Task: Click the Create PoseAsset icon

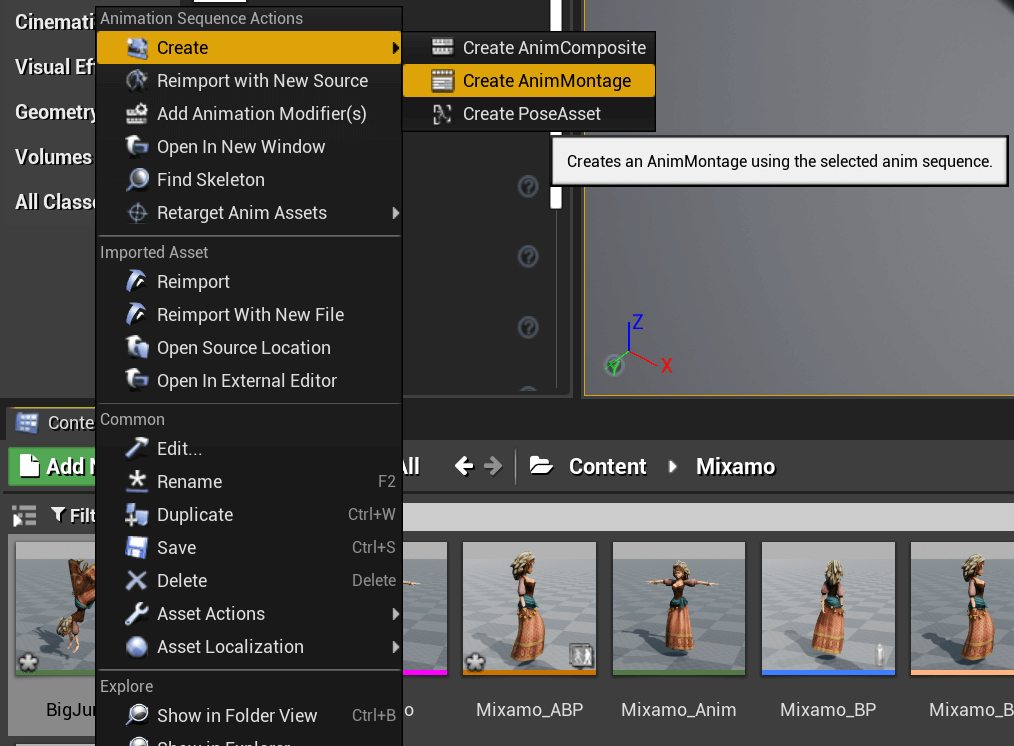Action: [x=442, y=114]
